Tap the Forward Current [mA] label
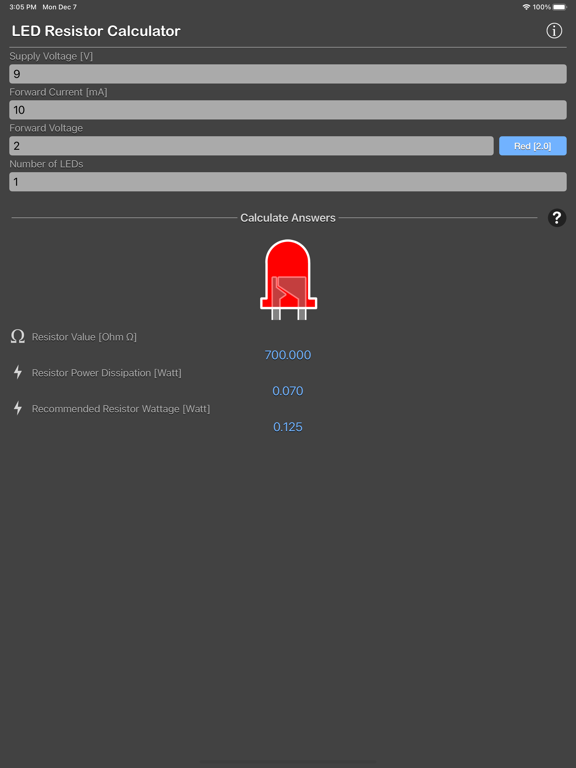The image size is (576, 768). pos(58,92)
